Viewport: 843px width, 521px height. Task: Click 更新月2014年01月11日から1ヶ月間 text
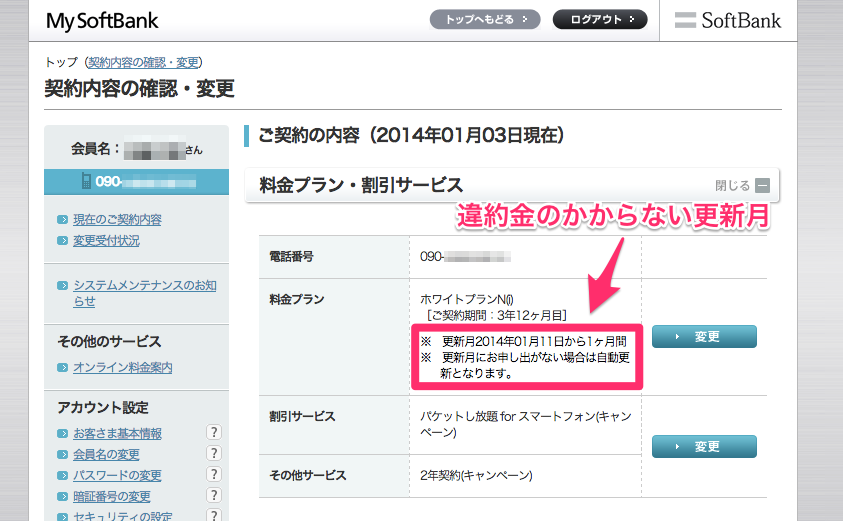point(534,341)
